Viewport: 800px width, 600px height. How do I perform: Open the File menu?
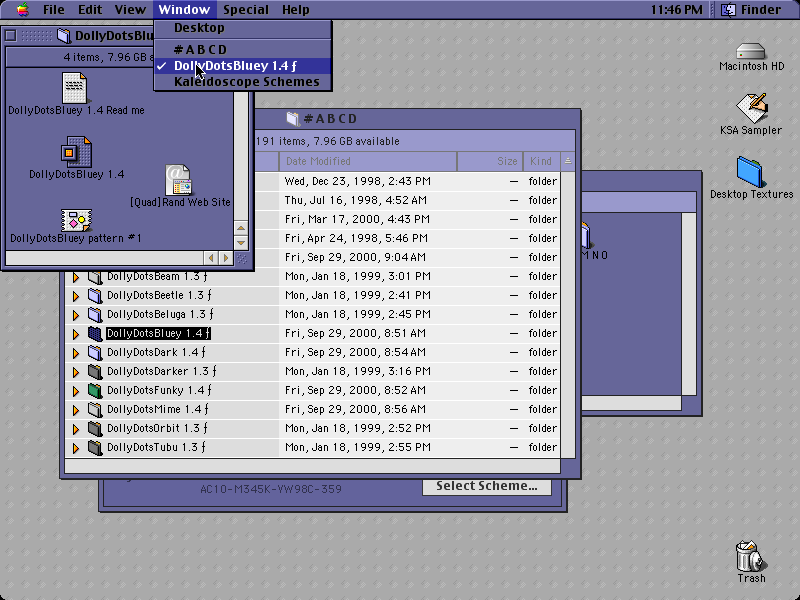(x=54, y=10)
